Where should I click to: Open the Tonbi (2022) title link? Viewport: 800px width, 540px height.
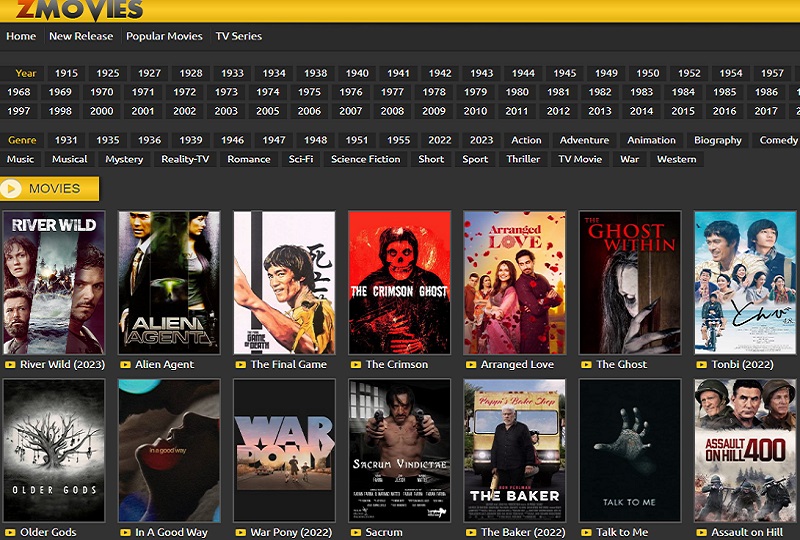pyautogui.click(x=742, y=364)
